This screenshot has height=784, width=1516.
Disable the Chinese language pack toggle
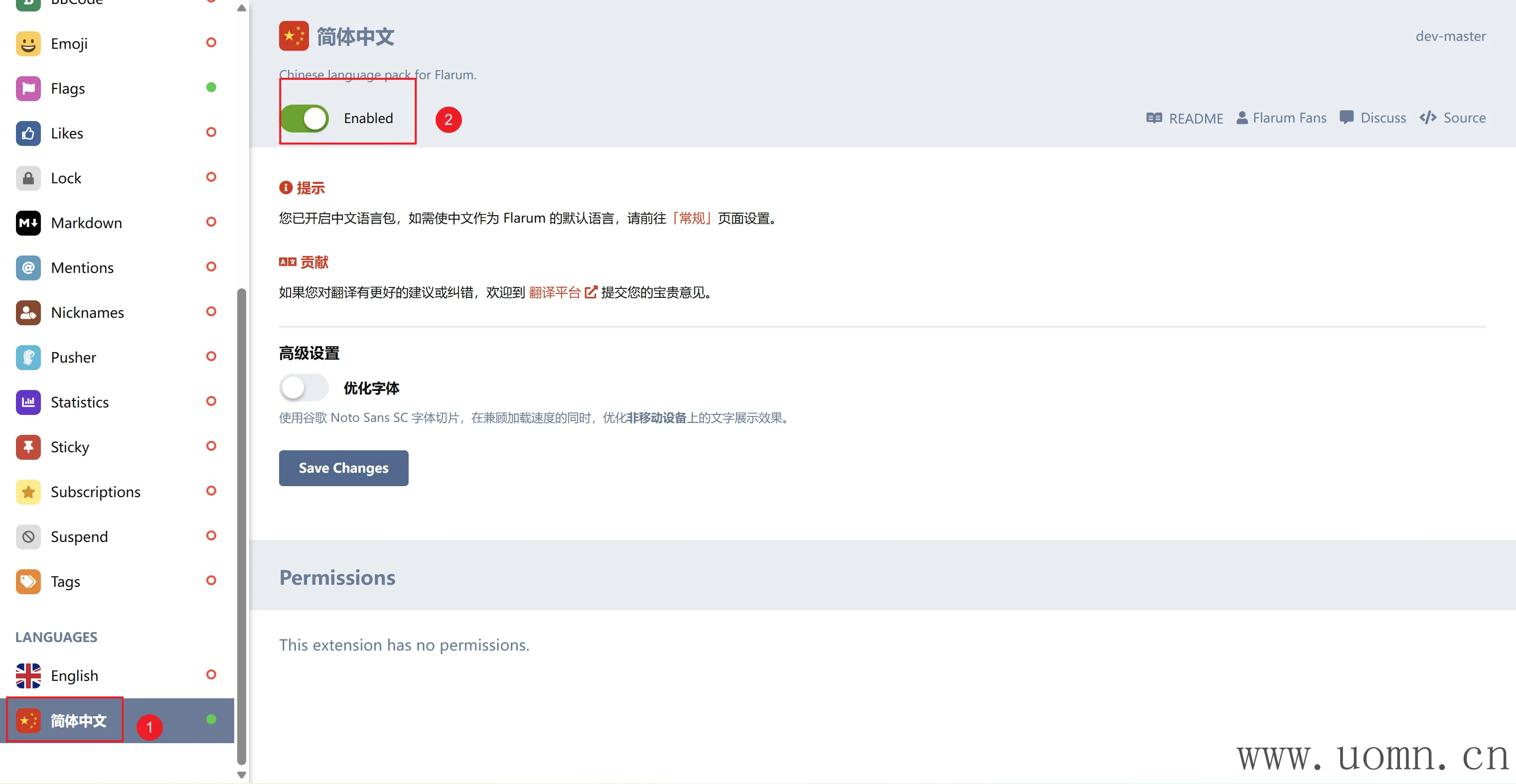click(305, 119)
